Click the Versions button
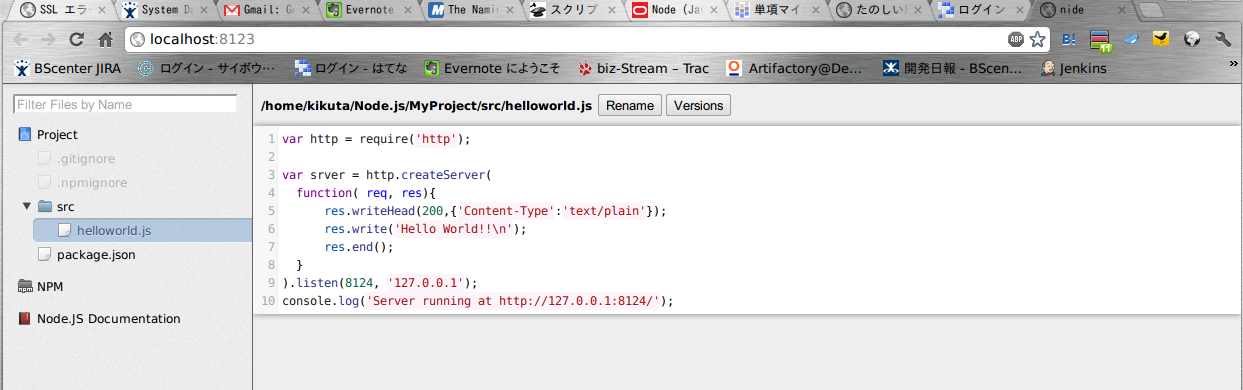The image size is (1243, 390). pos(698,105)
